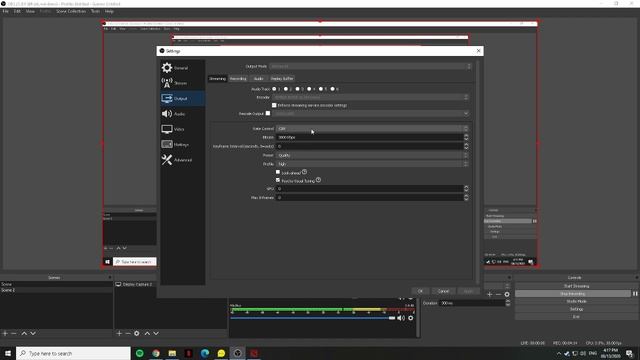Click info icon beside Look-ahead
640x360 pixels.
304,172
